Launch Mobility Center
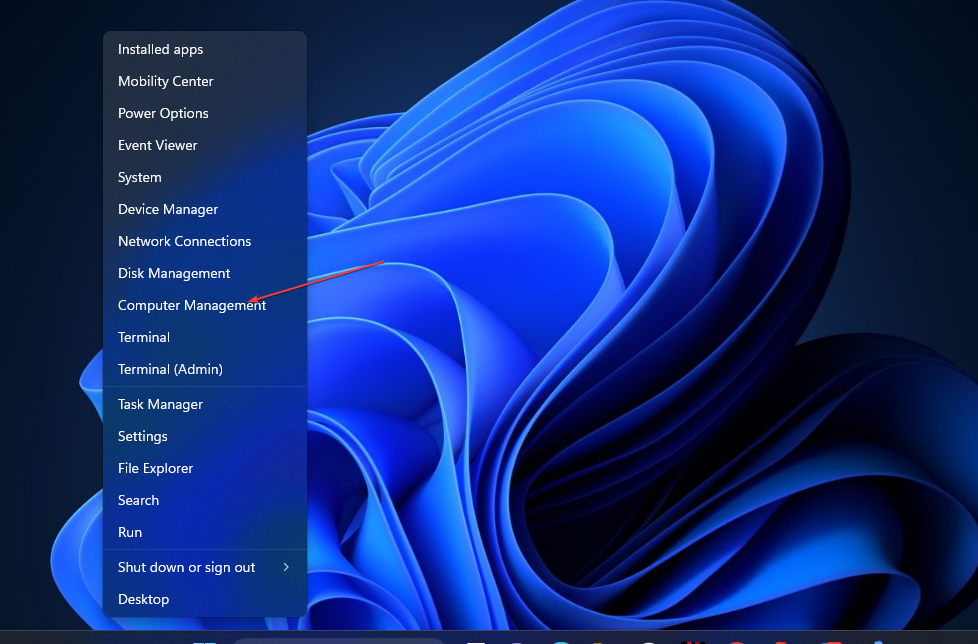Viewport: 978px width, 644px height. click(x=165, y=81)
